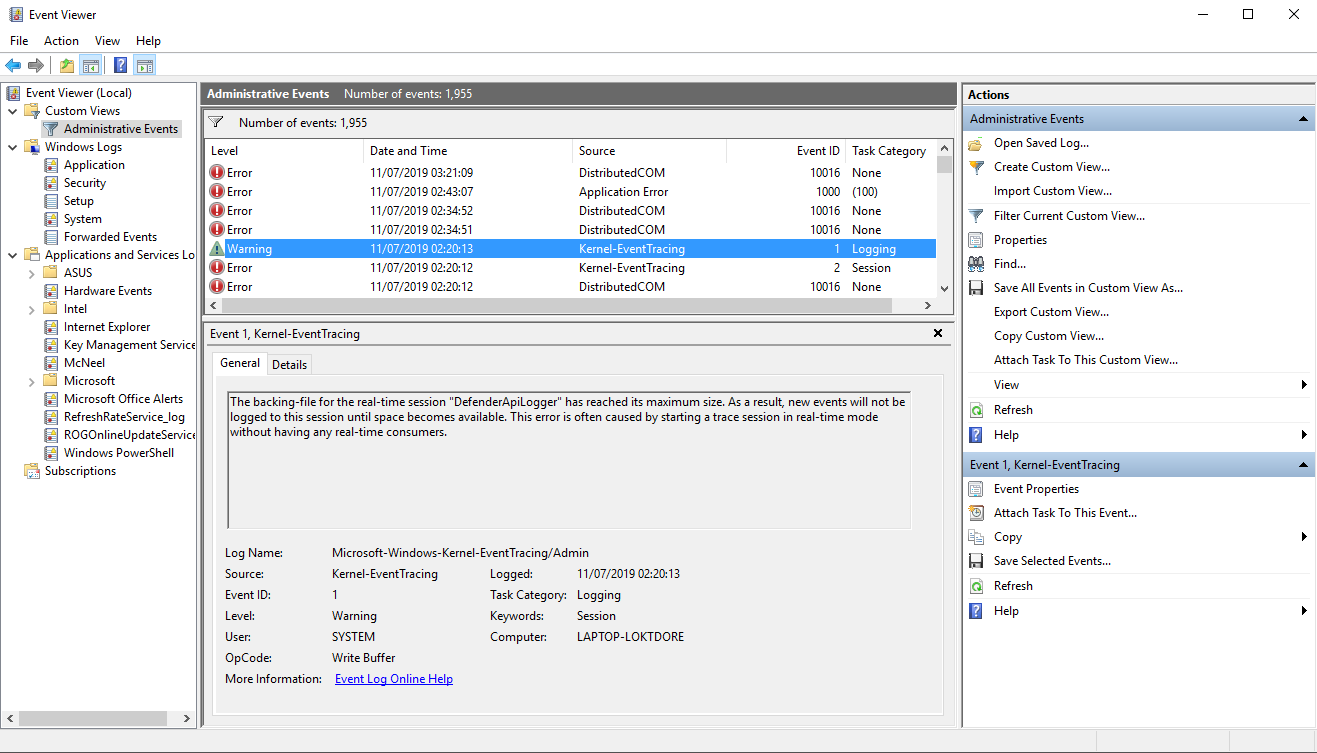Screen dimensions: 1317x753
Task: Click the green Refresh icon under Administrative Events
Action: 976,410
